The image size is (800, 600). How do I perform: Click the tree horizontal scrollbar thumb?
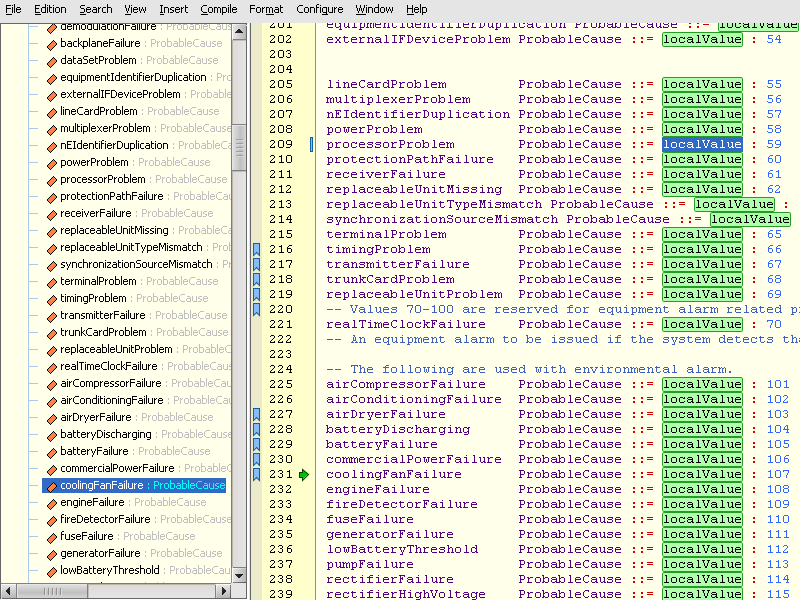[x=52, y=591]
